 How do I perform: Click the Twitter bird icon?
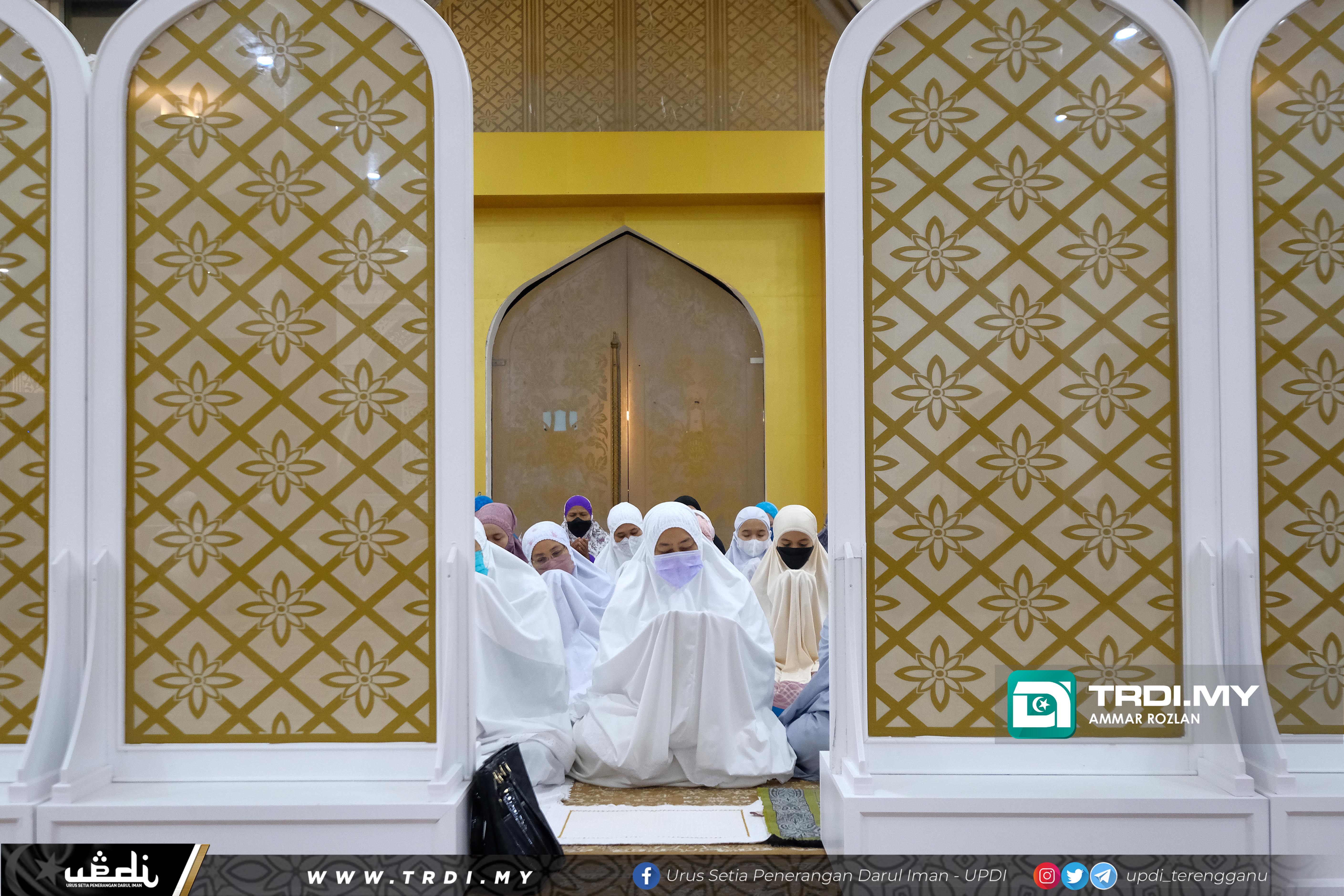1074,876
